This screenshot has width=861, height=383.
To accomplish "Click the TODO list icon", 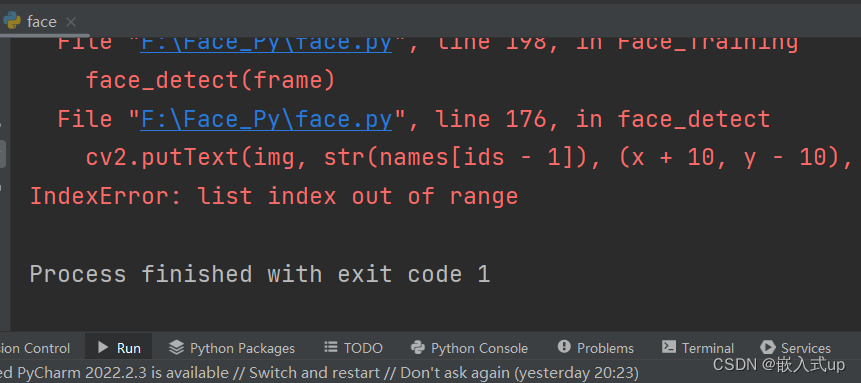I will [331, 347].
